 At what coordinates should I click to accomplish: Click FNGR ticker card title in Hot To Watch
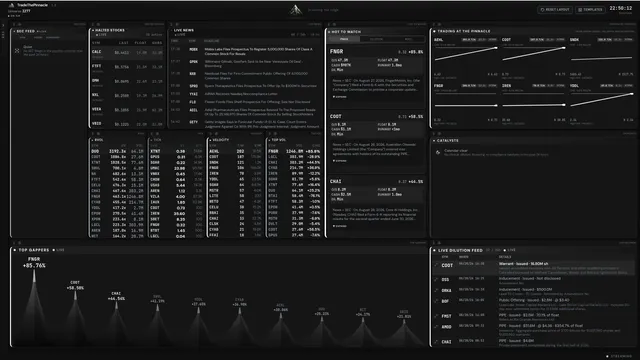click(337, 51)
